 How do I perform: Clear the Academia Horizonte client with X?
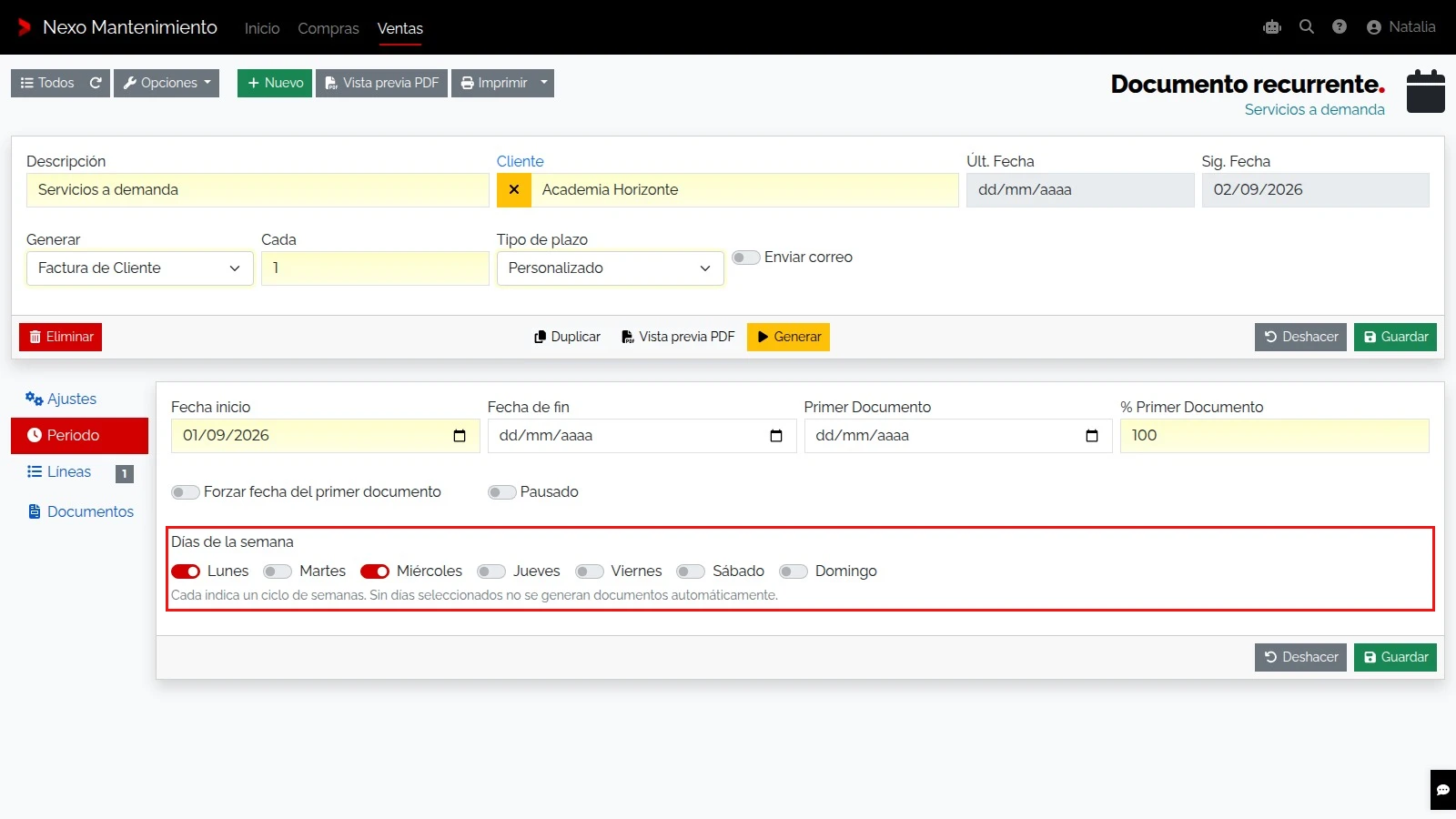coord(514,190)
